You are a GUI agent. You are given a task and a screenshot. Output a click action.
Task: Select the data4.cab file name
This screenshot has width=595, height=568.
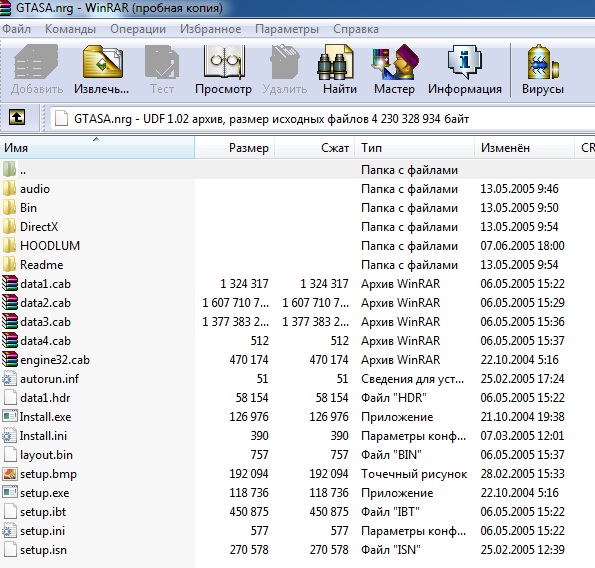pyautogui.click(x=45, y=341)
